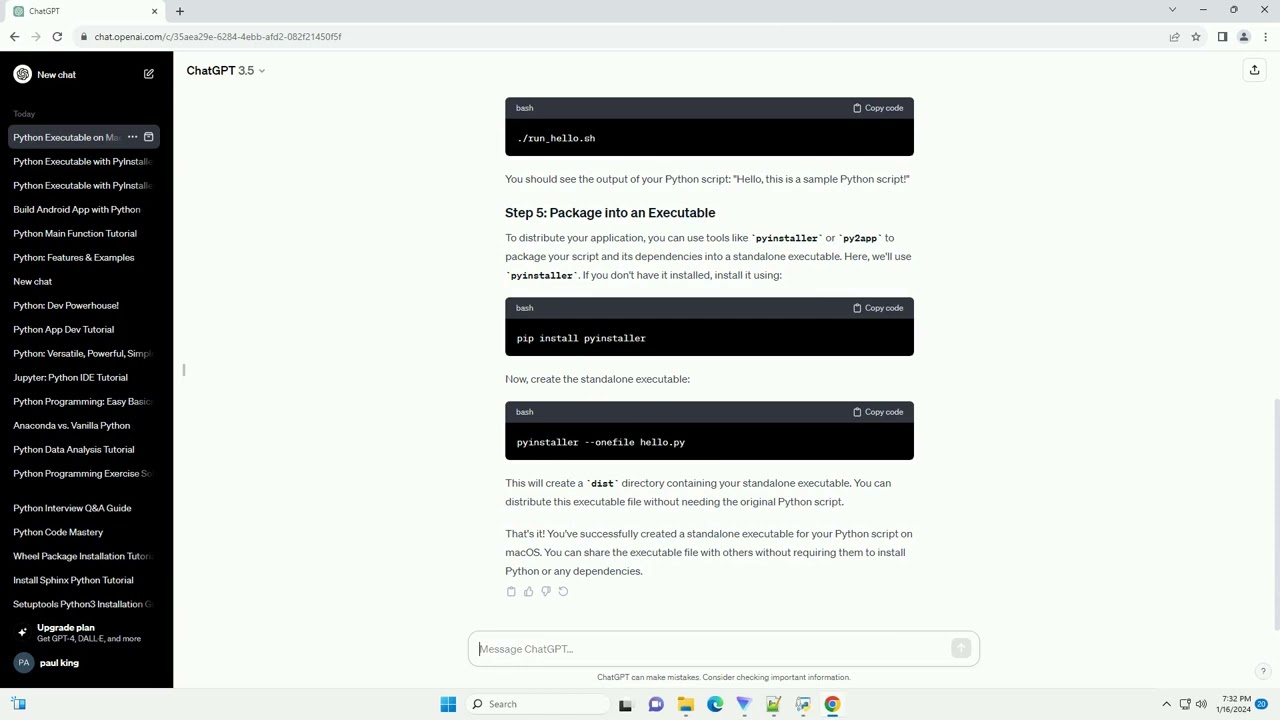Focus the Message ChatGPT input field

click(x=712, y=649)
